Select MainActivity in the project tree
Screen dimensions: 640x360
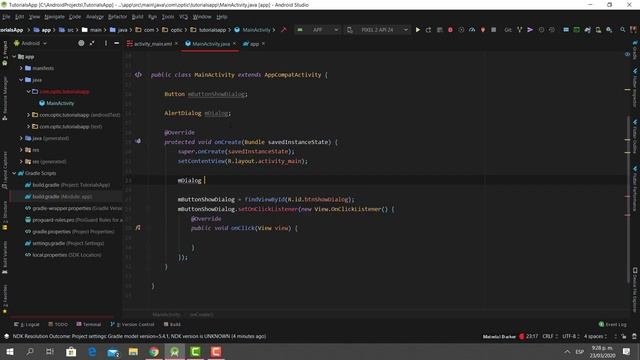60,103
